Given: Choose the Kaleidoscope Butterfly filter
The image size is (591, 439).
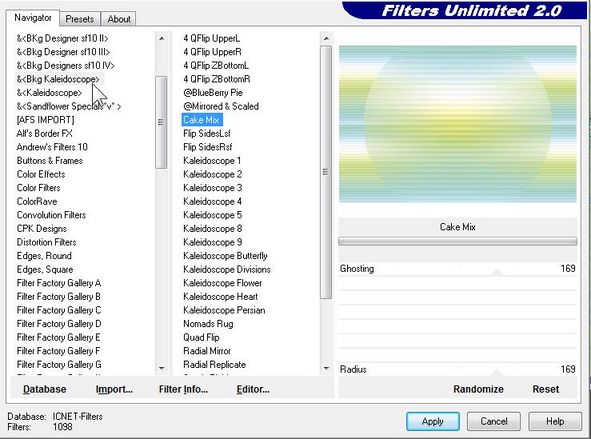Looking at the screenshot, I should tap(225, 256).
